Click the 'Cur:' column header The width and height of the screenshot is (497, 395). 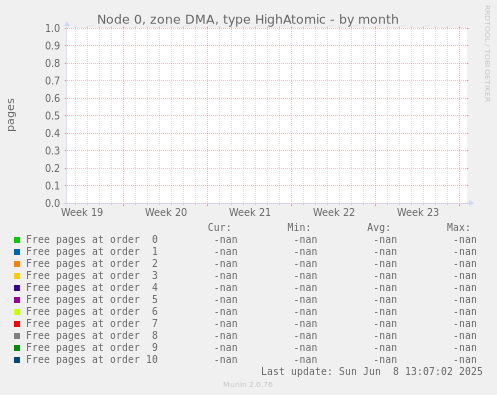coord(219,228)
